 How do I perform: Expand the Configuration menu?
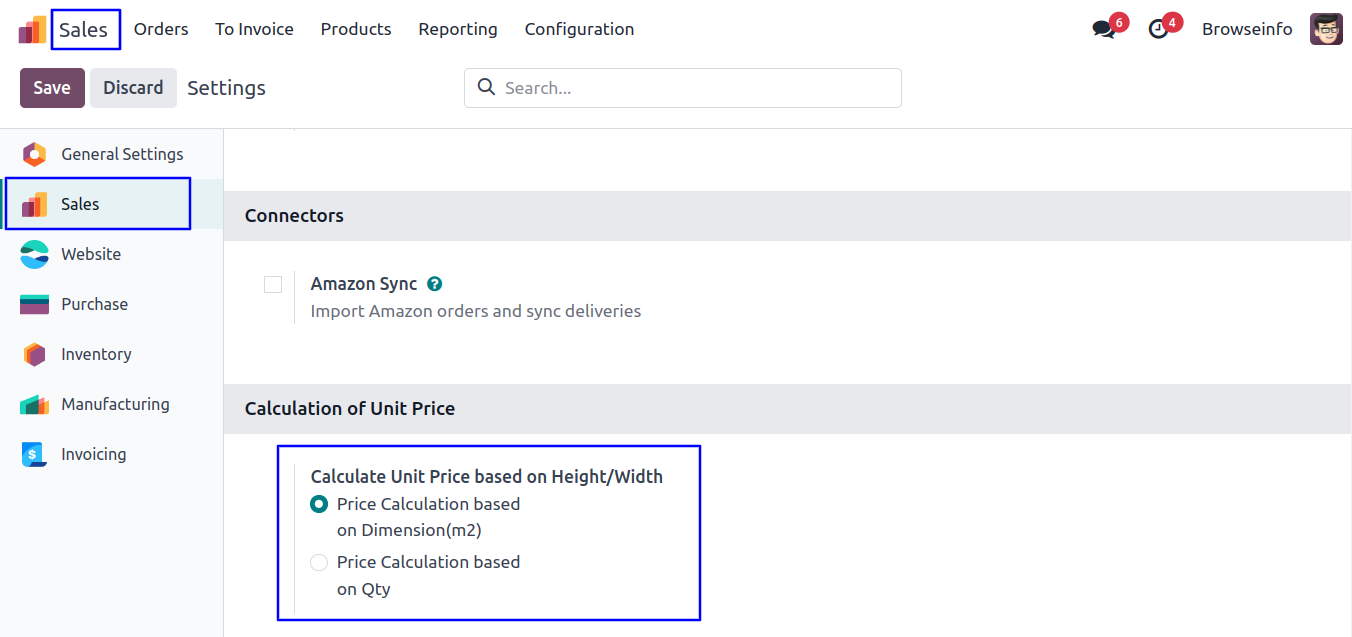(579, 29)
